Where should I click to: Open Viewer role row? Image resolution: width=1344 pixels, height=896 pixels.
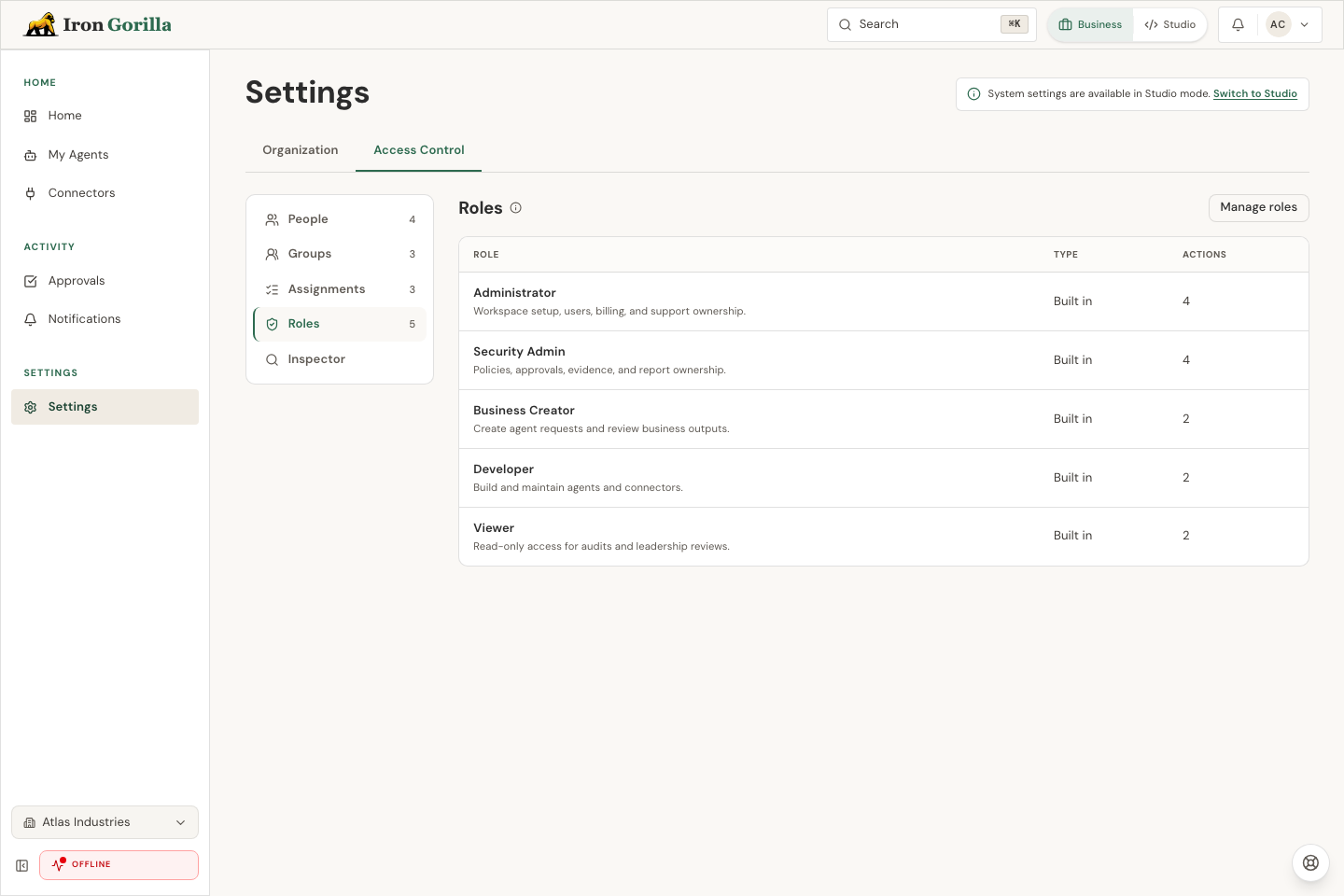click(x=884, y=537)
